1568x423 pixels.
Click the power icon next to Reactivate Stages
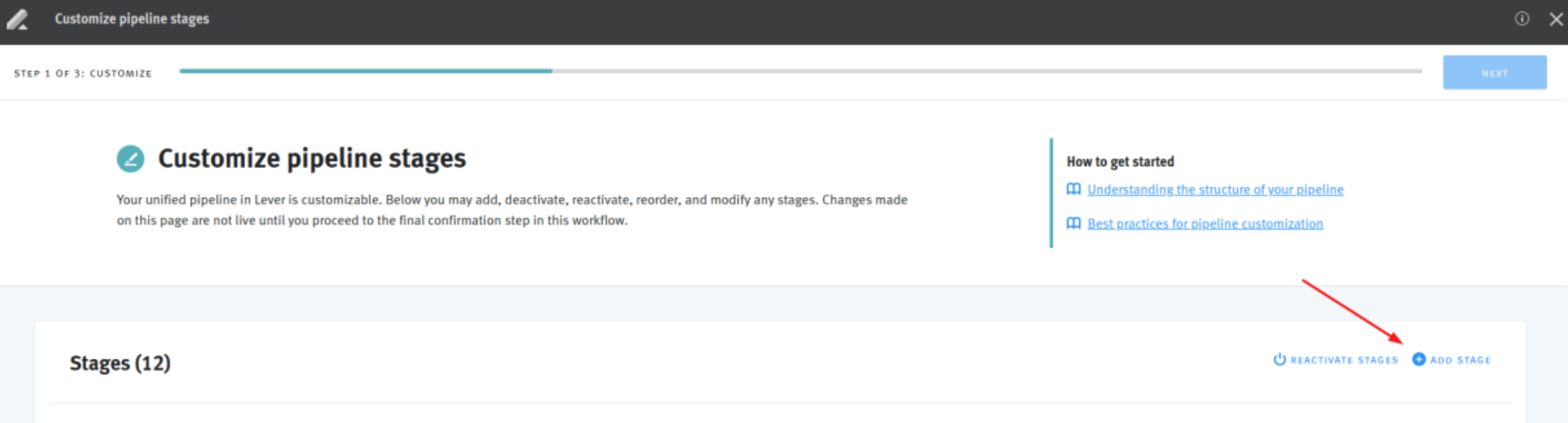(1279, 359)
